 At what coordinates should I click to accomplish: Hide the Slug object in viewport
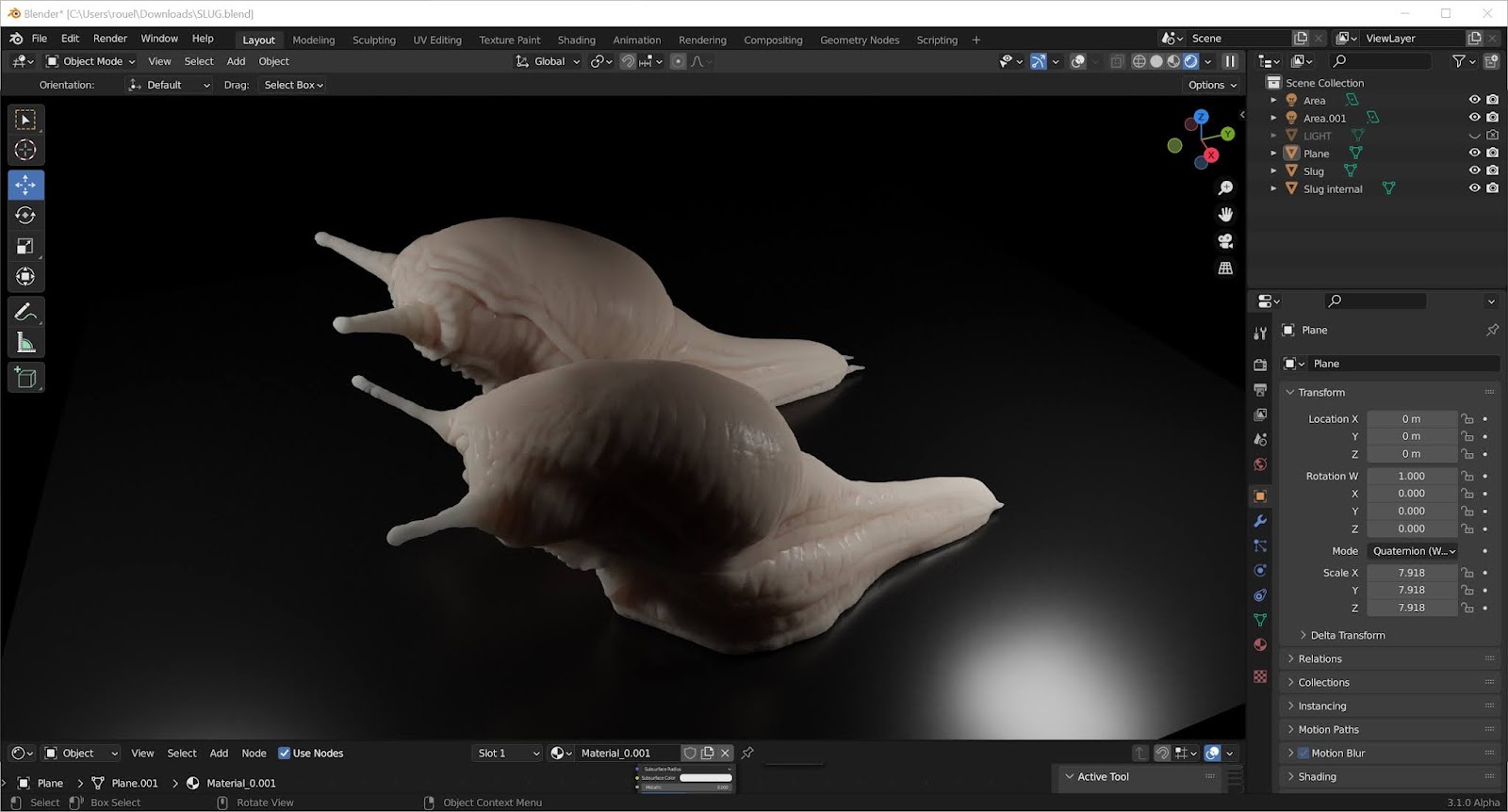click(x=1475, y=171)
